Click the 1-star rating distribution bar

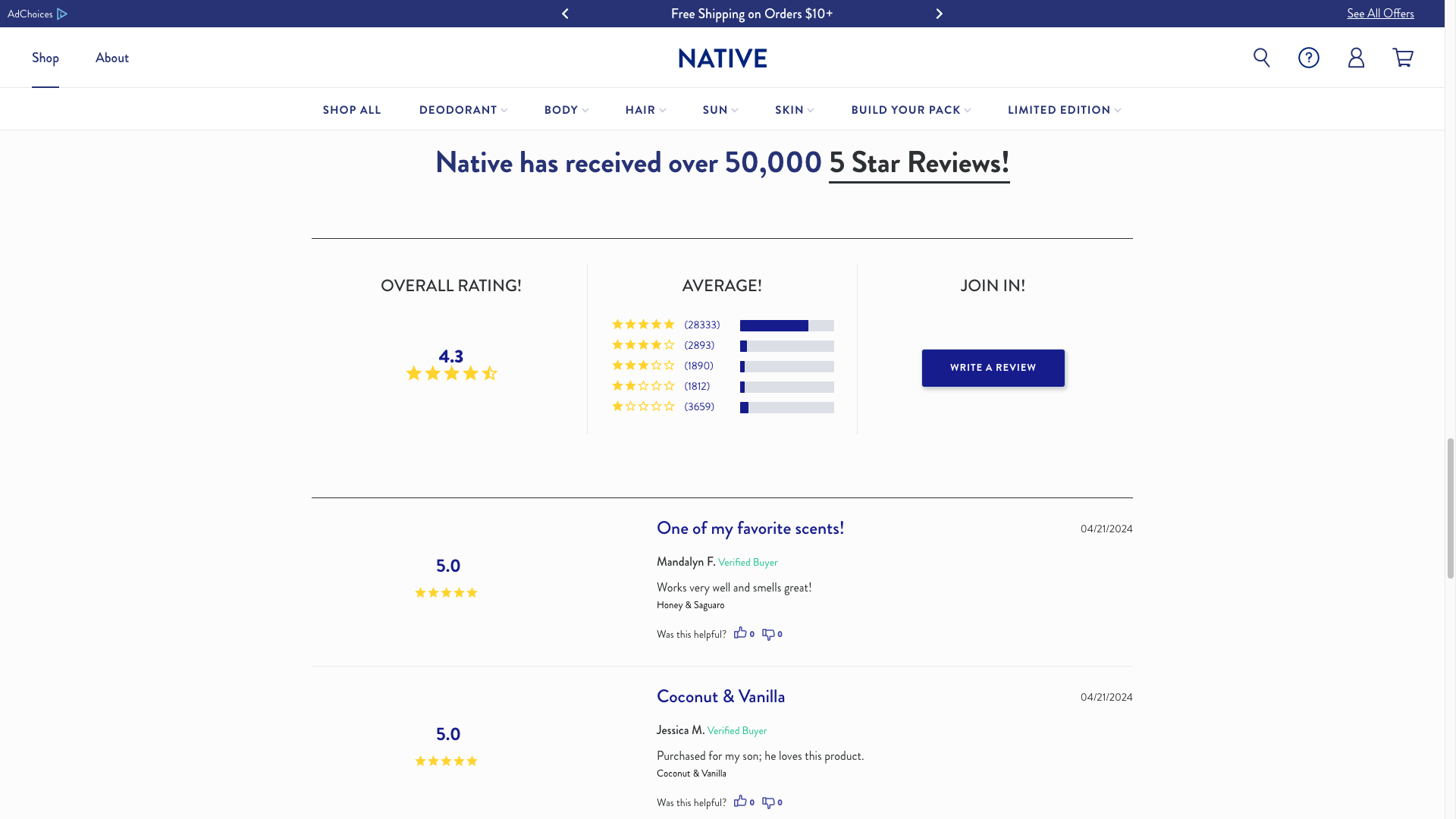pyautogui.click(x=787, y=407)
